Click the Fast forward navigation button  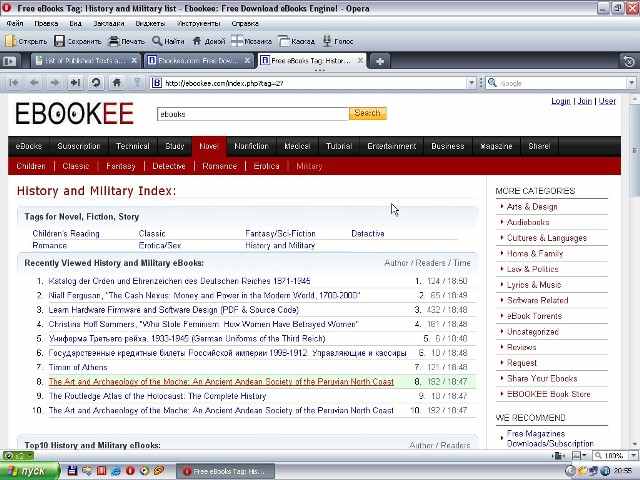tap(75, 83)
